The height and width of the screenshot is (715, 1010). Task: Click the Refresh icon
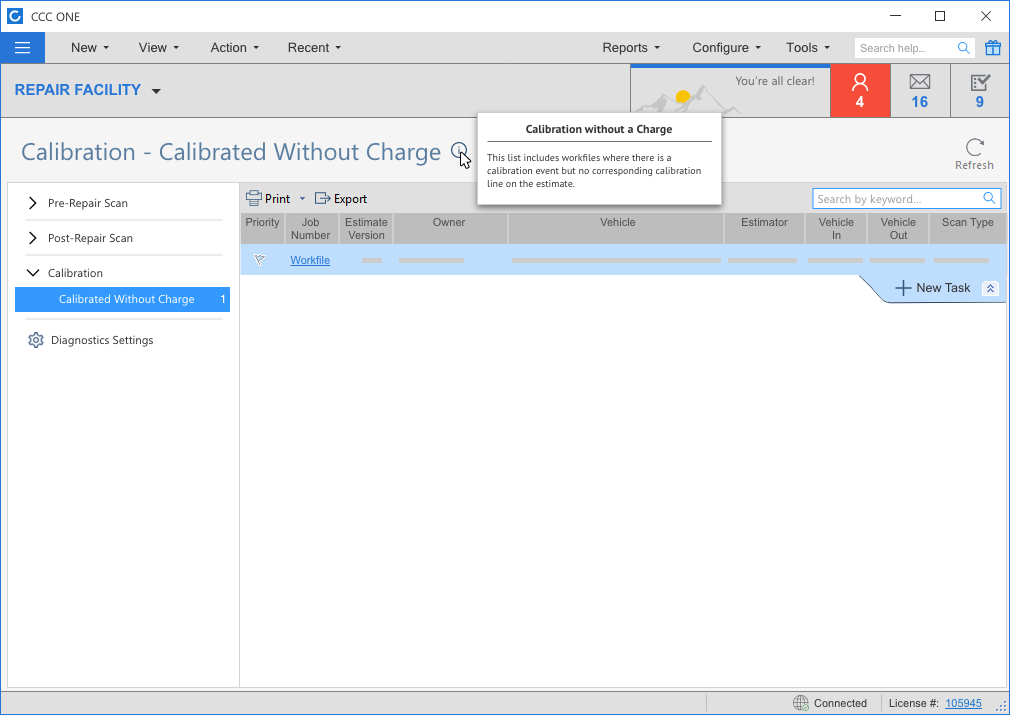(975, 148)
